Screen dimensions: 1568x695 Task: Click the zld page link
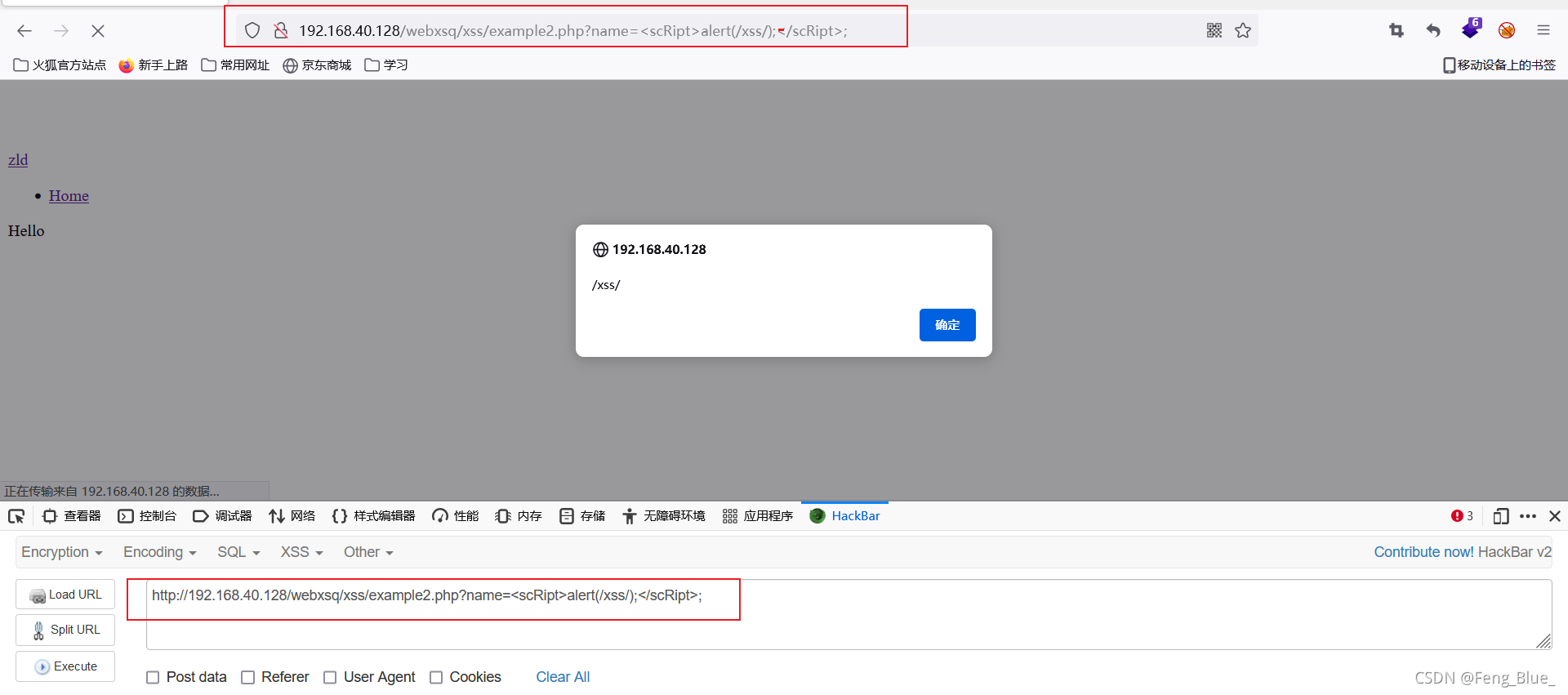click(18, 160)
